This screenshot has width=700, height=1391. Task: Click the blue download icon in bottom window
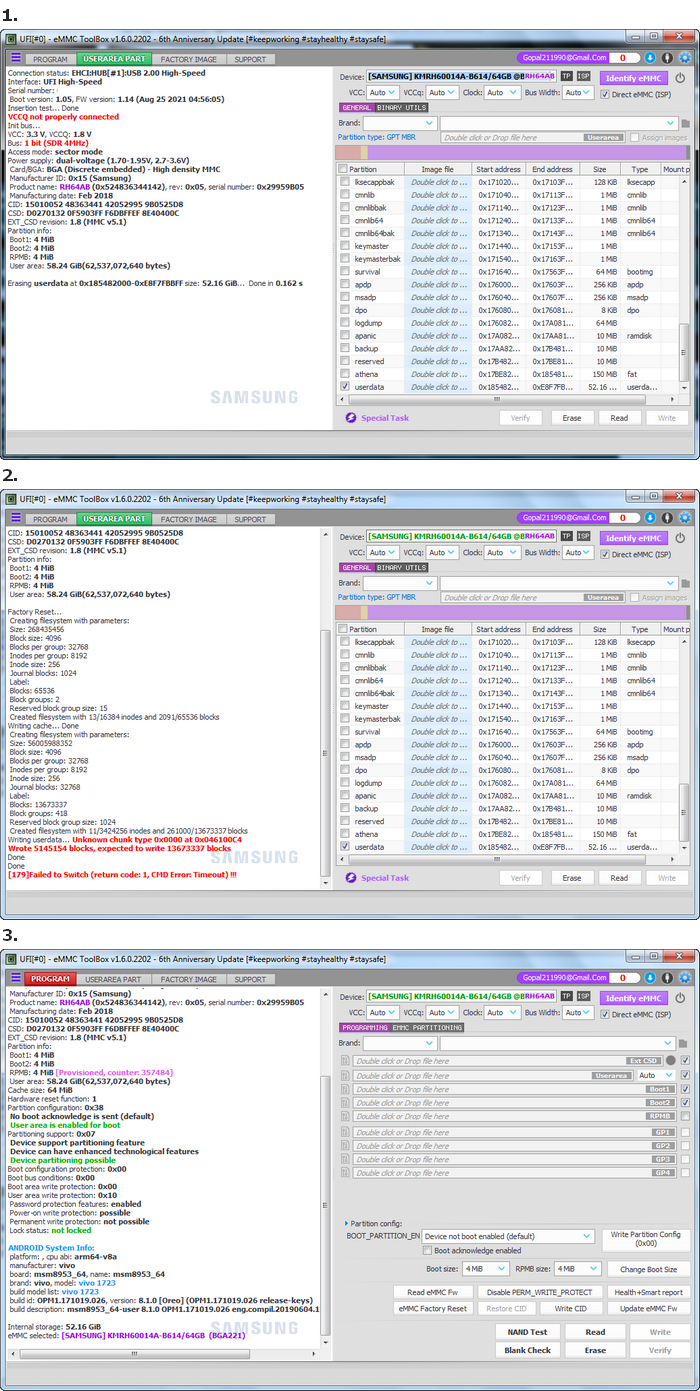click(650, 978)
